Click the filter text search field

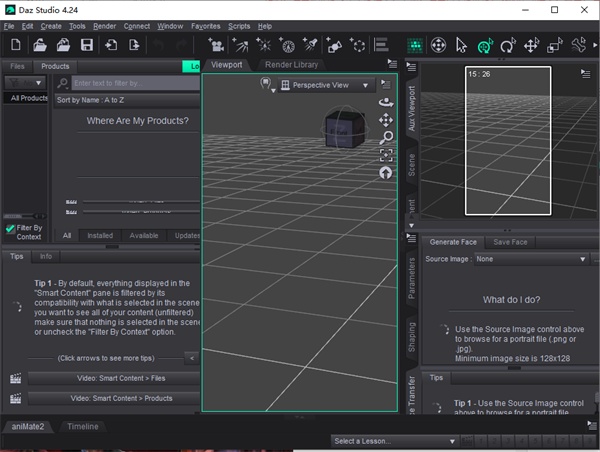click(130, 83)
